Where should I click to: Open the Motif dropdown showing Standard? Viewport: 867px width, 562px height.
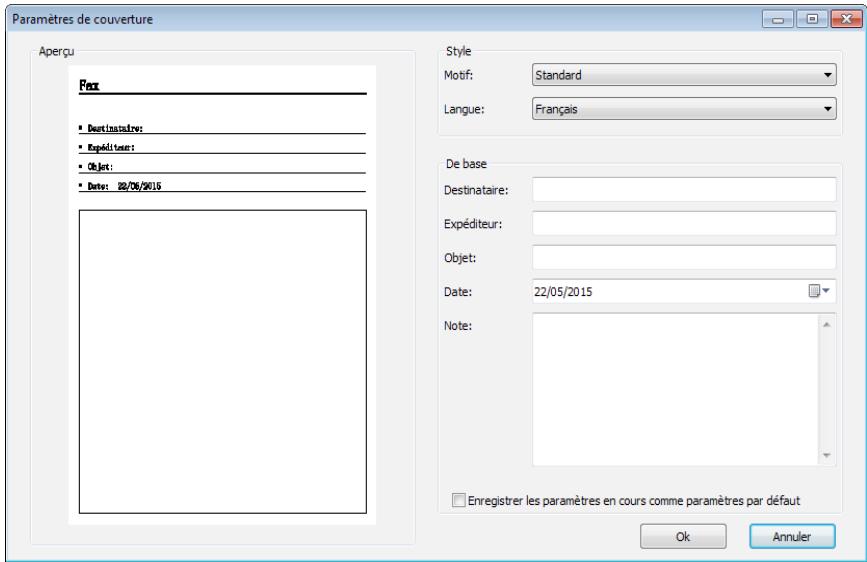[x=684, y=75]
